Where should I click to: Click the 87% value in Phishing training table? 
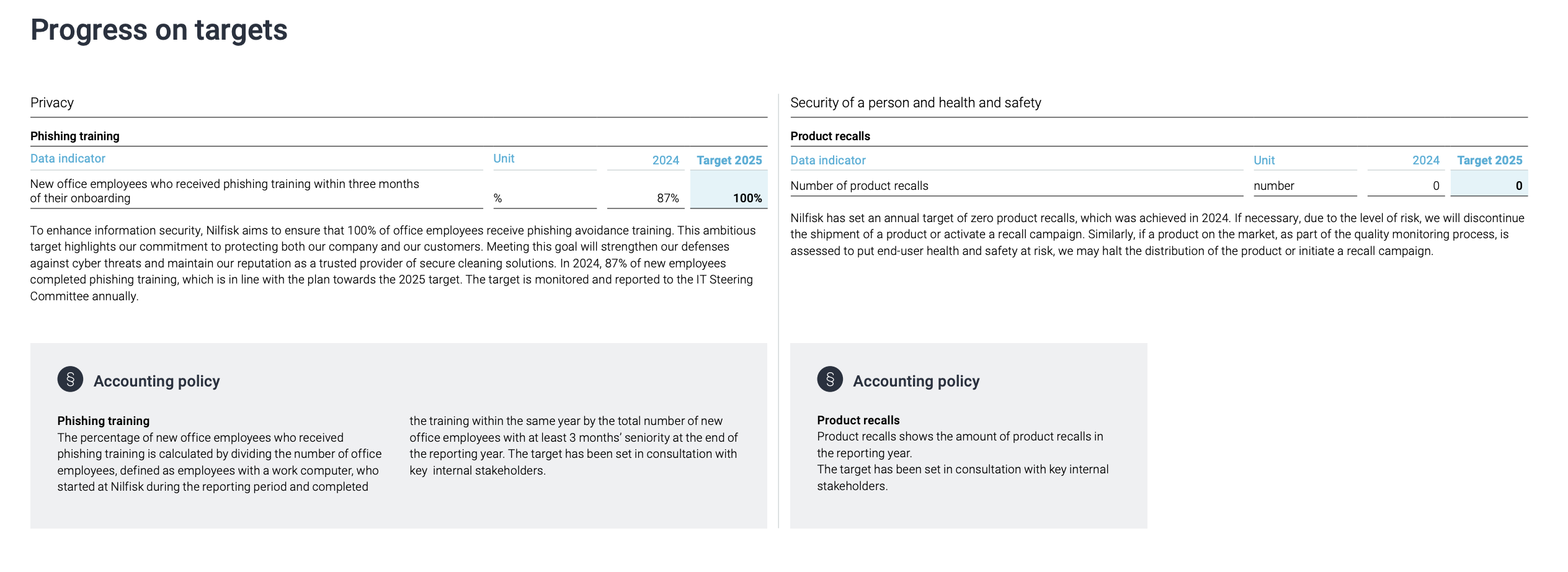click(667, 199)
